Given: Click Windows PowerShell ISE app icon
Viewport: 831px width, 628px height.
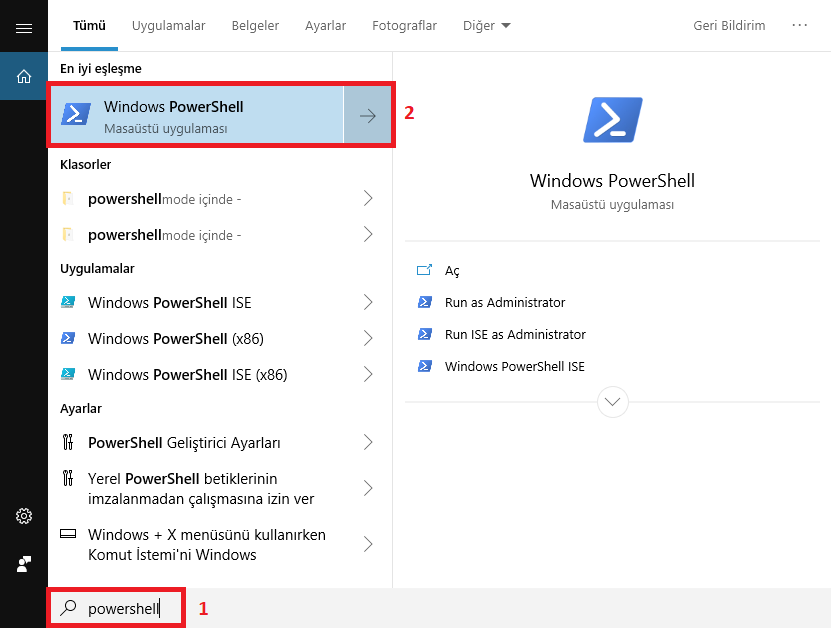Looking at the screenshot, I should point(68,302).
